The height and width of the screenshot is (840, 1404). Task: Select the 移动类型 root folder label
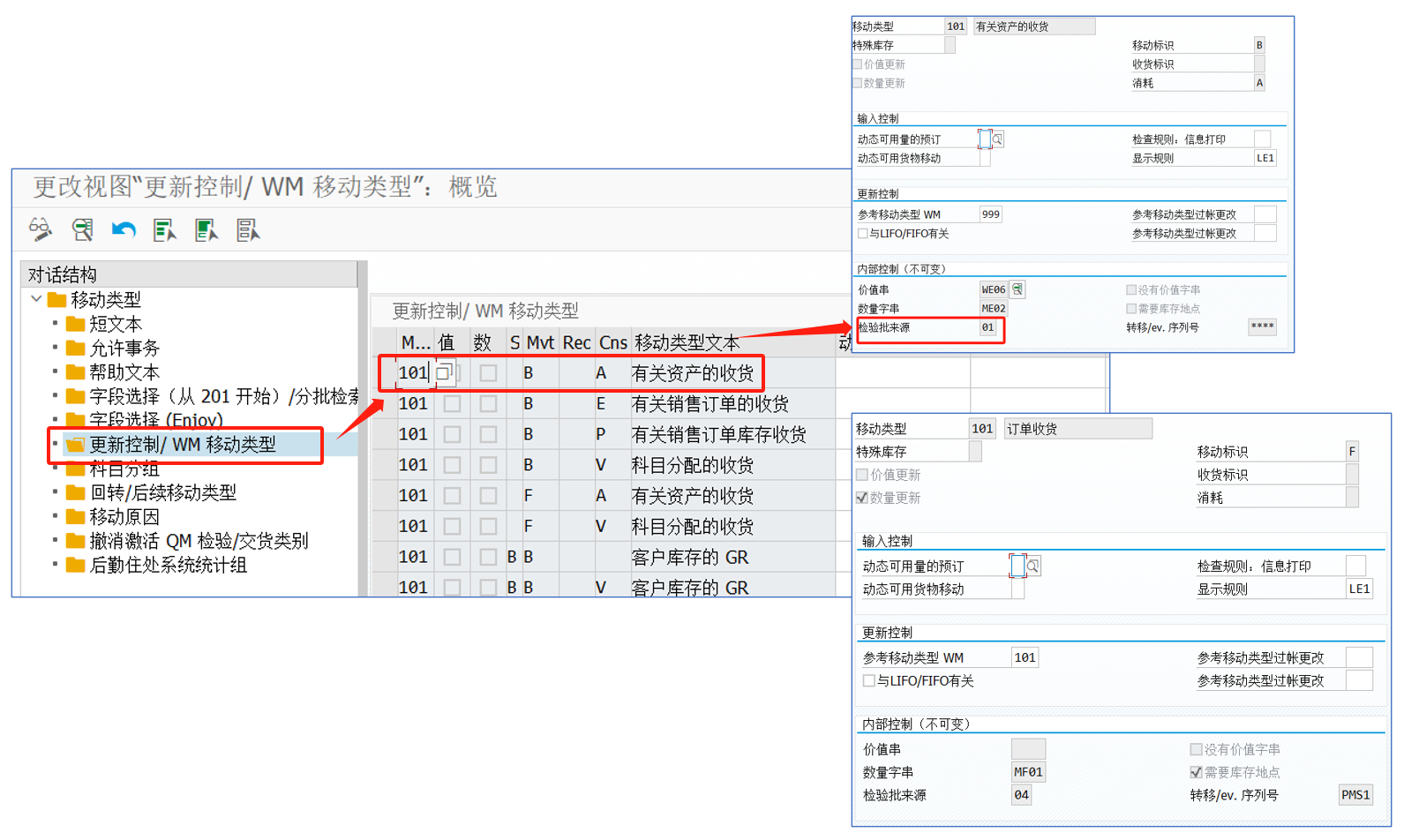tap(106, 300)
